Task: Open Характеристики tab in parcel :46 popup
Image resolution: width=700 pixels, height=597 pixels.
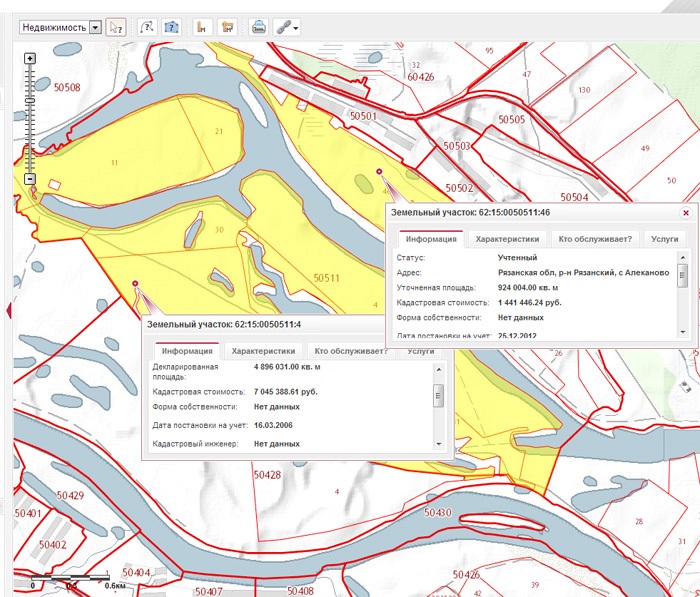Action: pyautogui.click(x=508, y=239)
